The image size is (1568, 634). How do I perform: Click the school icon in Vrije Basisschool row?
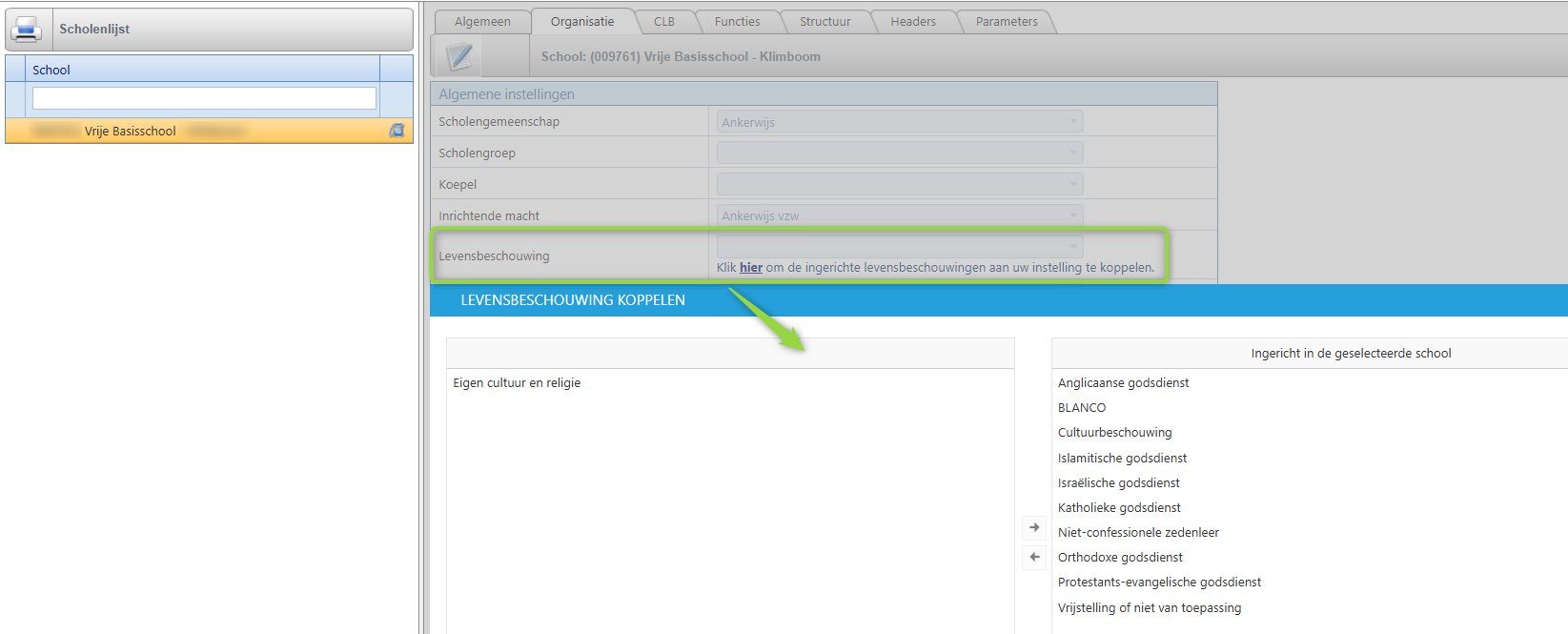pyautogui.click(x=397, y=131)
